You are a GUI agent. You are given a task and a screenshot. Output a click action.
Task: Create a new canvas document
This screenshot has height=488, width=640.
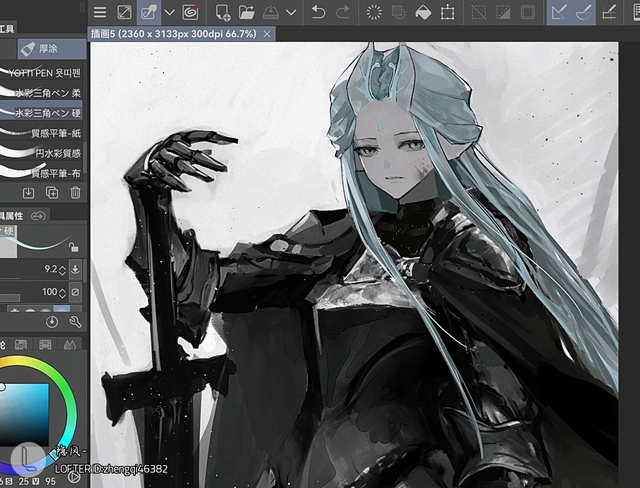click(223, 13)
